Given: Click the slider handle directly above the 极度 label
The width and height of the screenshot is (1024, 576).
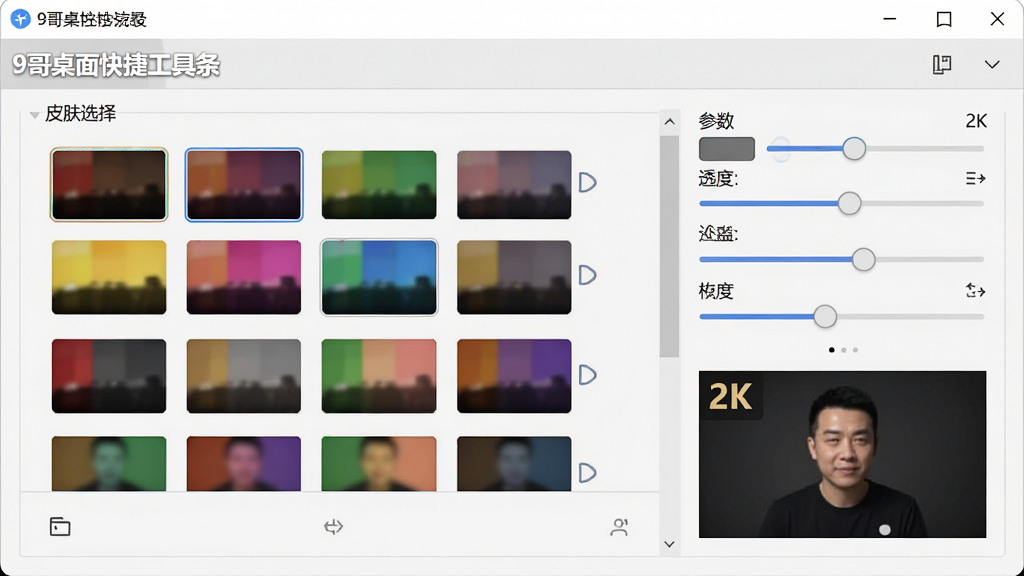Looking at the screenshot, I should [x=863, y=260].
